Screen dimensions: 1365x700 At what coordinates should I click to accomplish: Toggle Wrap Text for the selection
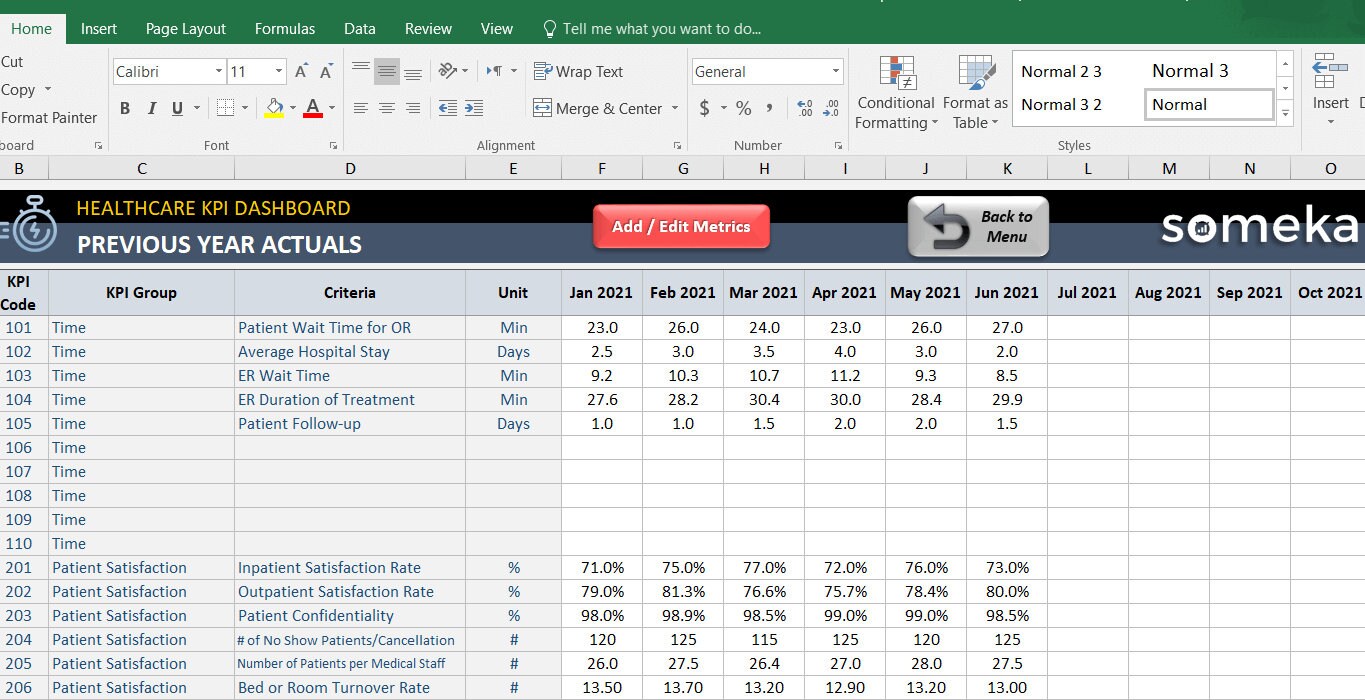tap(578, 71)
